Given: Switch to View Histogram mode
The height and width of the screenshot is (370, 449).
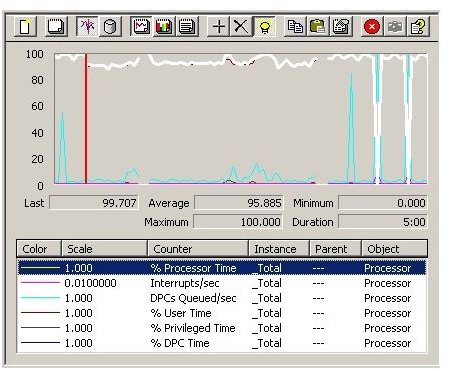Looking at the screenshot, I should 164,26.
